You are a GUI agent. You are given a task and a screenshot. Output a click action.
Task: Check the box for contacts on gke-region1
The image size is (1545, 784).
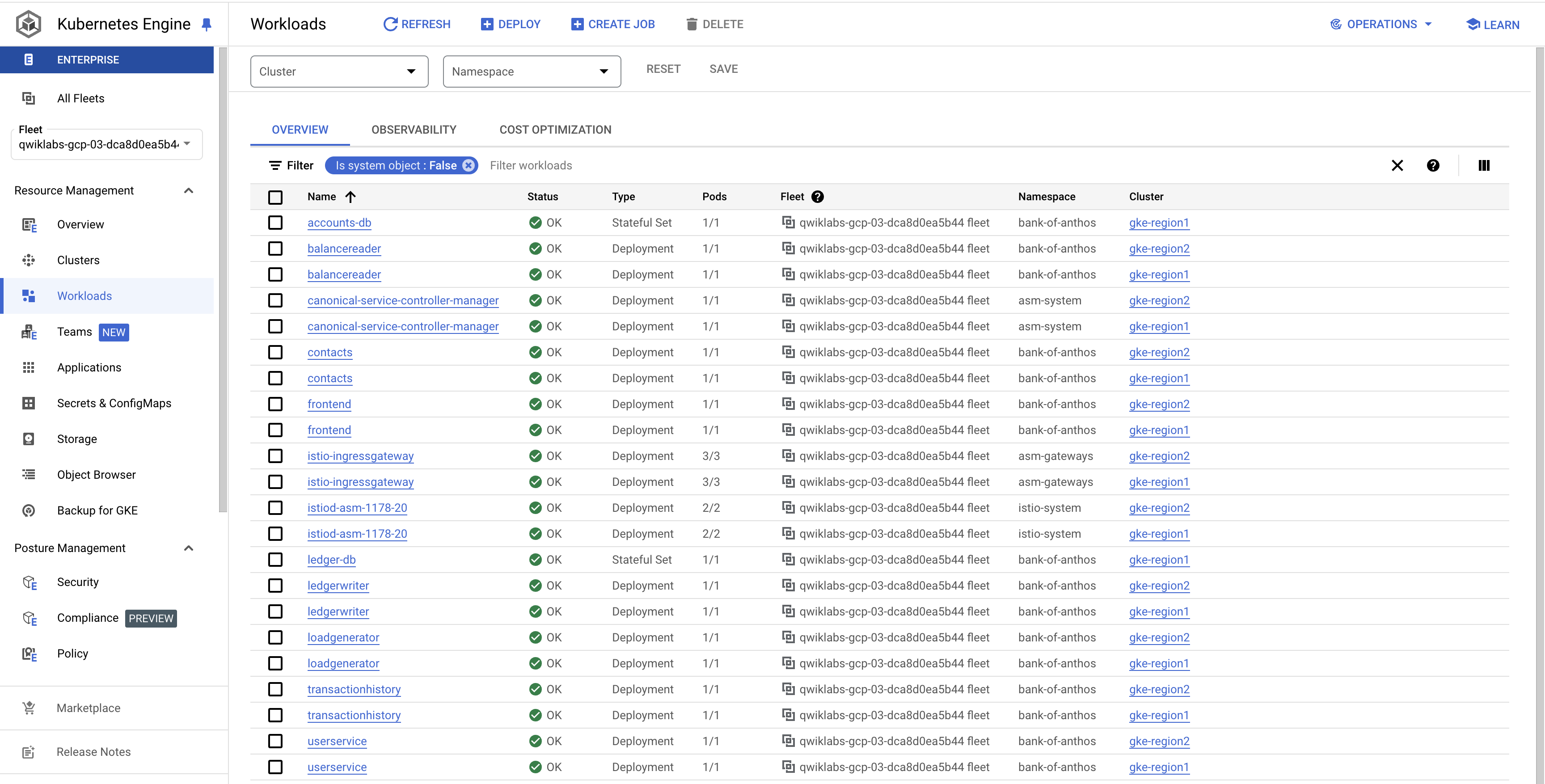coord(275,378)
